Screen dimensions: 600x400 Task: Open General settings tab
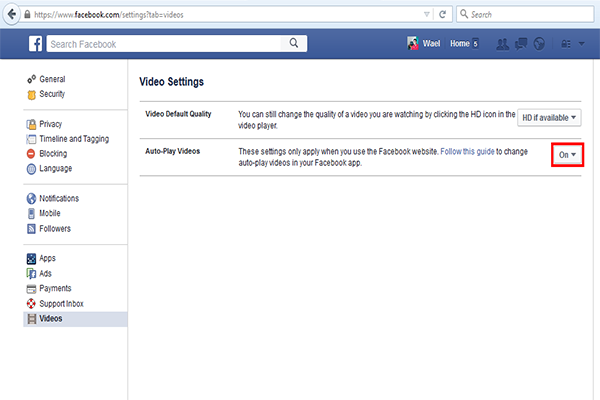52,79
